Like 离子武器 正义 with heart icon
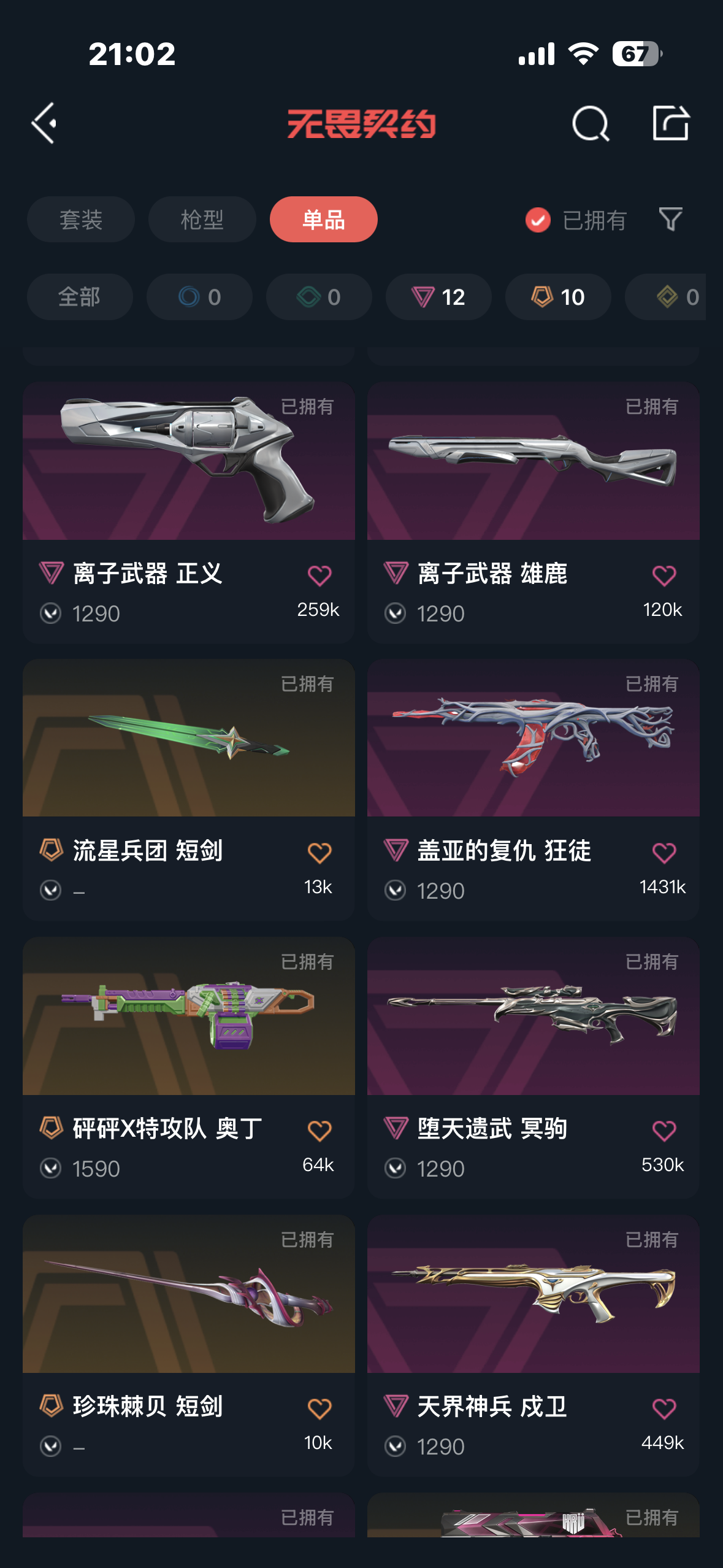Image resolution: width=723 pixels, height=1568 pixels. (319, 575)
